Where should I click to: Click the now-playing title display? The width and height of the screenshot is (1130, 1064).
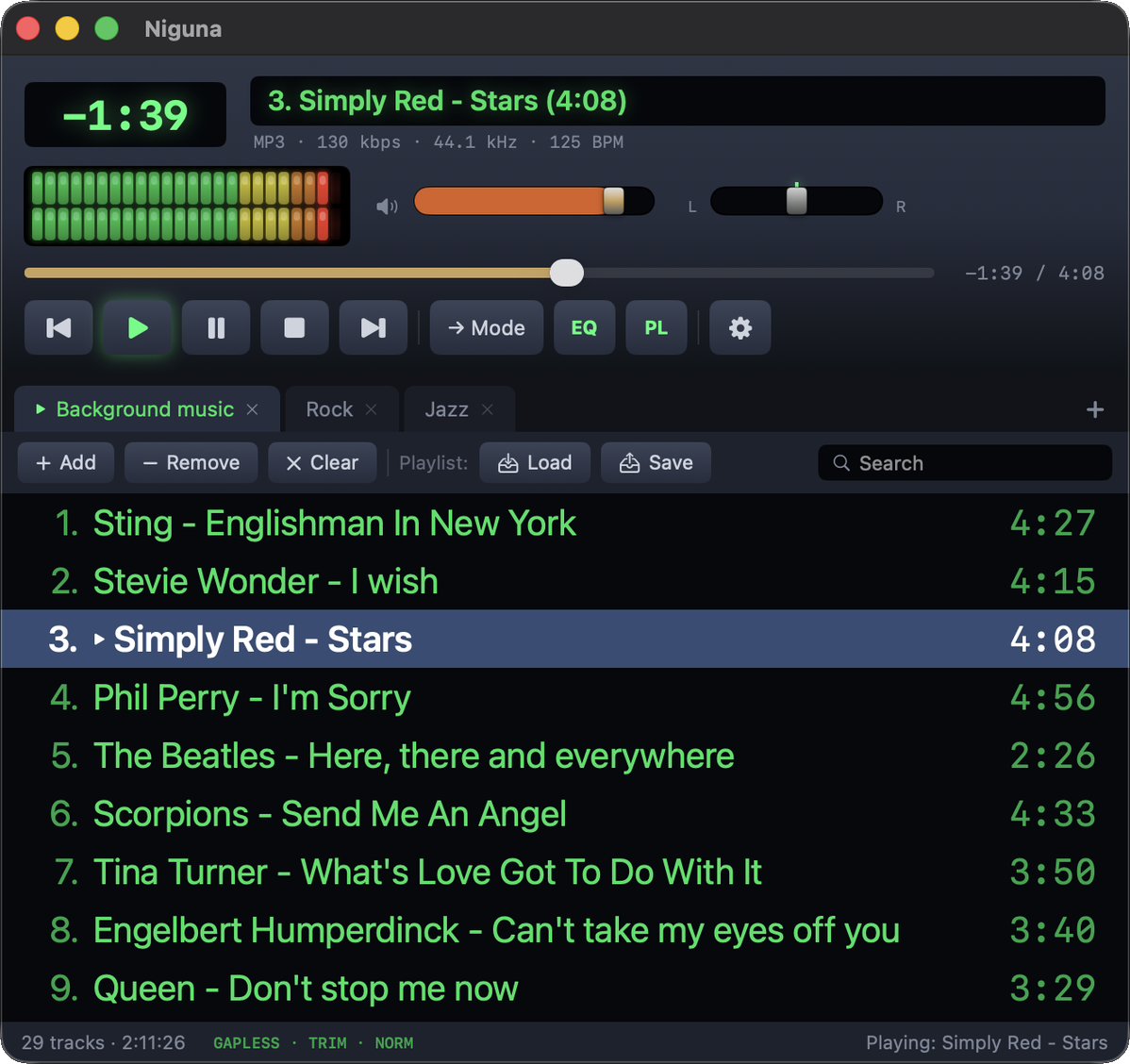677,101
